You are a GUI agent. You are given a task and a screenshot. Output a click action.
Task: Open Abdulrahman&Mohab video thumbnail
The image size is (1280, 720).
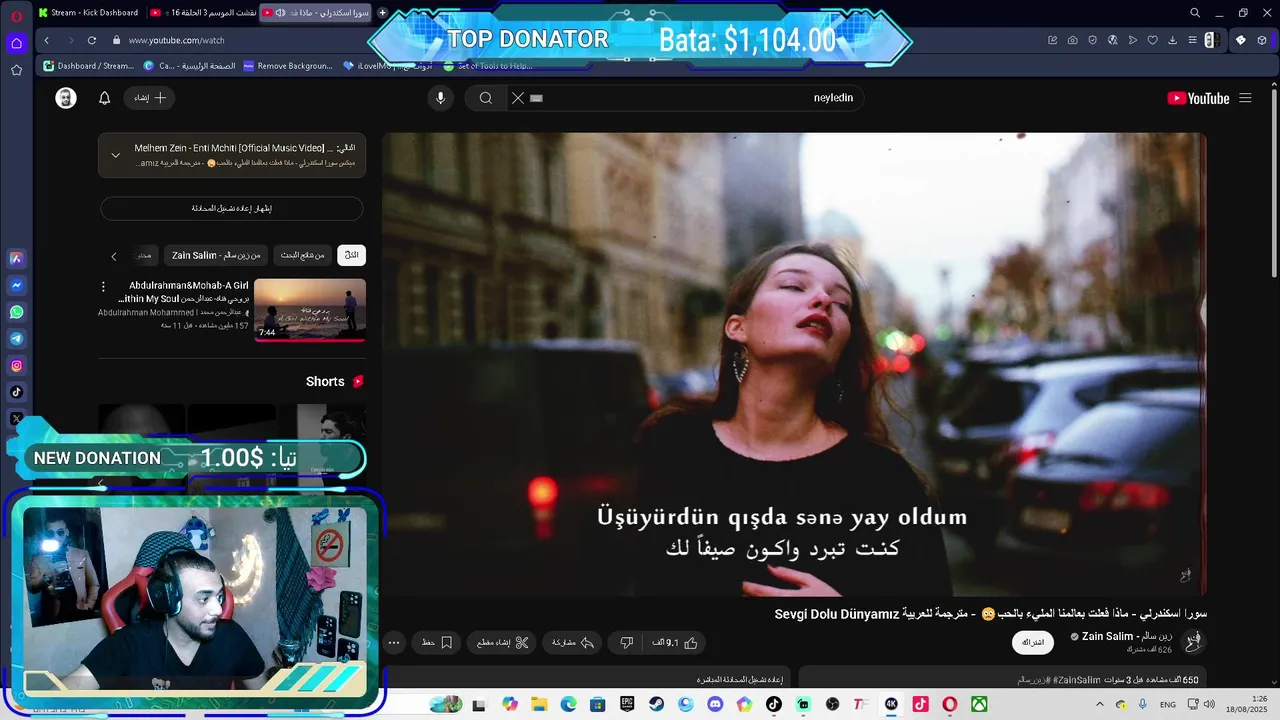click(310, 309)
